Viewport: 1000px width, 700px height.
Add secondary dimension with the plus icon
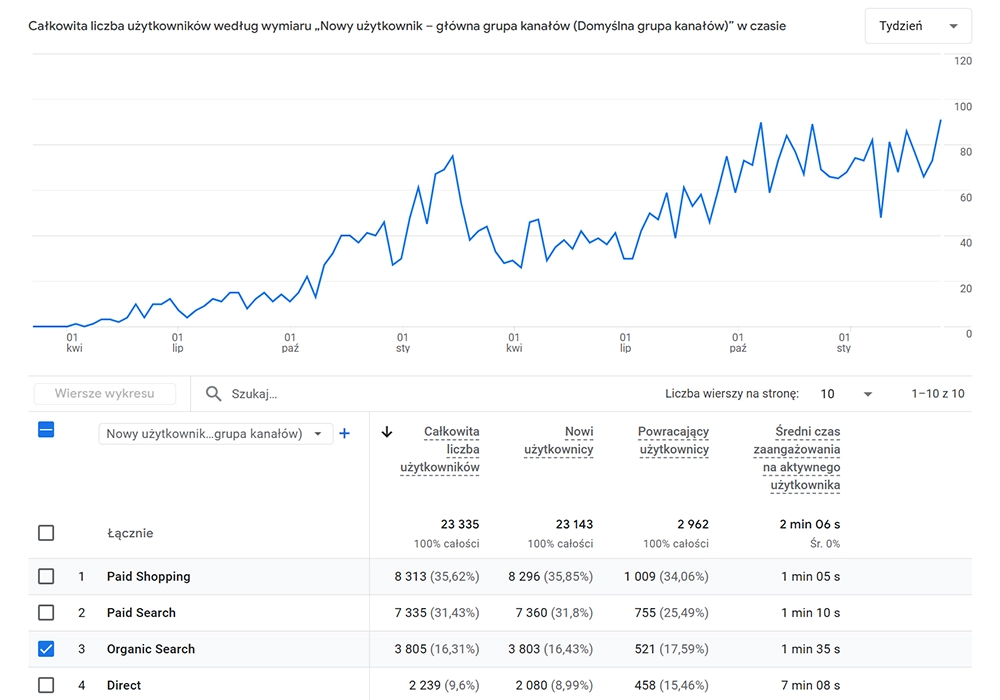pyautogui.click(x=345, y=433)
